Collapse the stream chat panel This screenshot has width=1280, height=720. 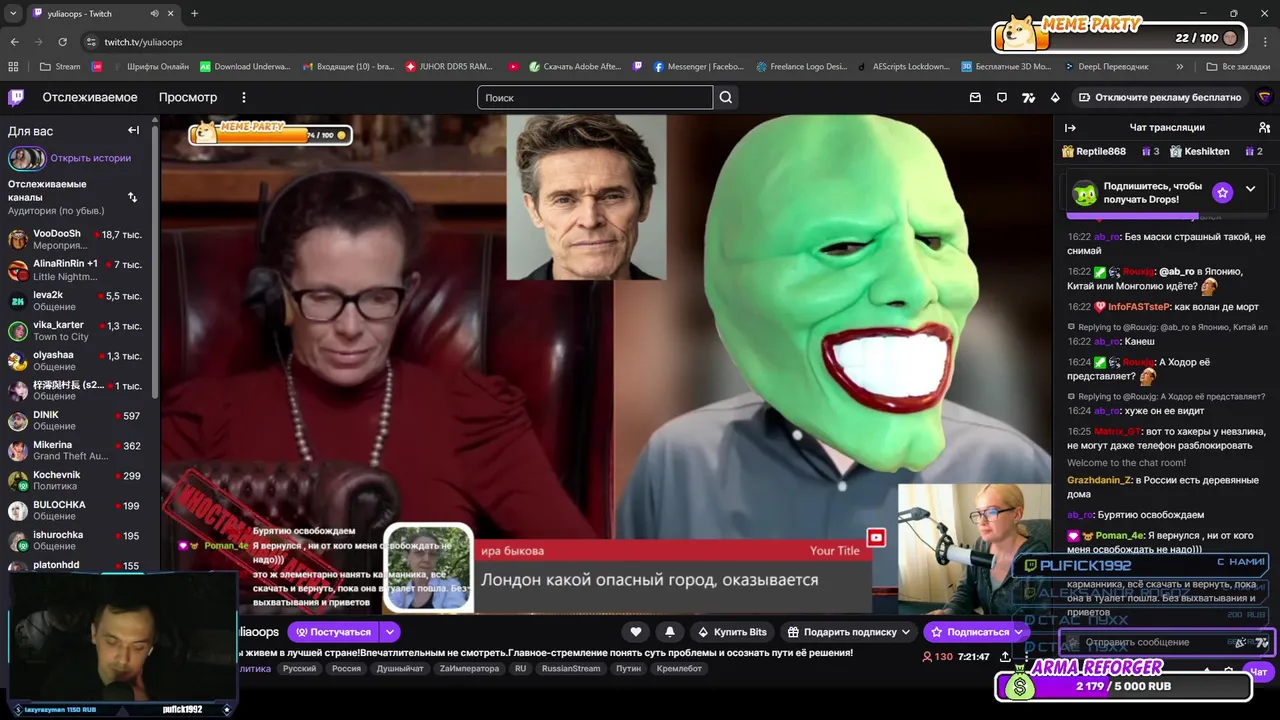pos(1070,127)
